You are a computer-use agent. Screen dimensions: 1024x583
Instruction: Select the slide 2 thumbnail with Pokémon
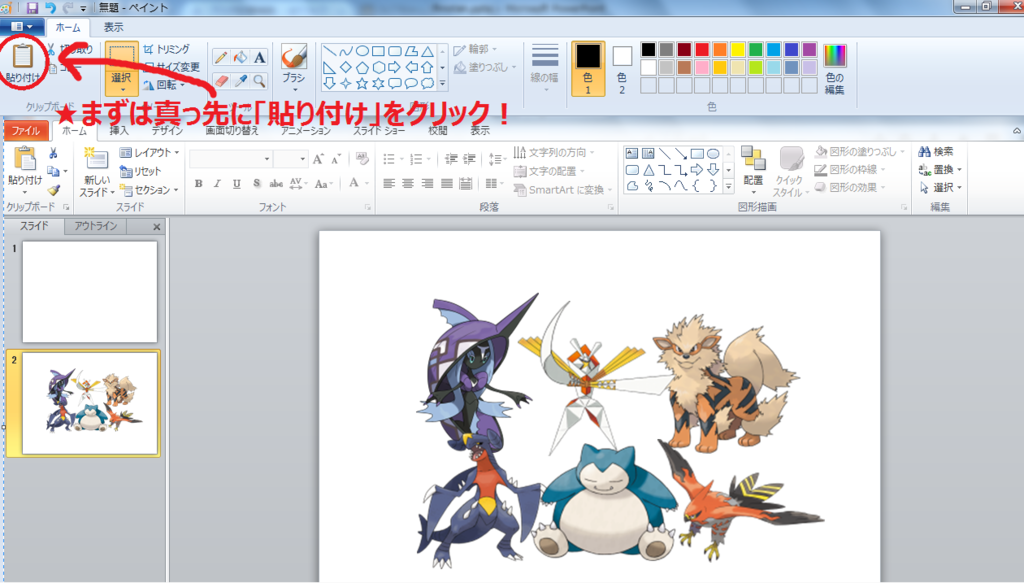(x=89, y=403)
